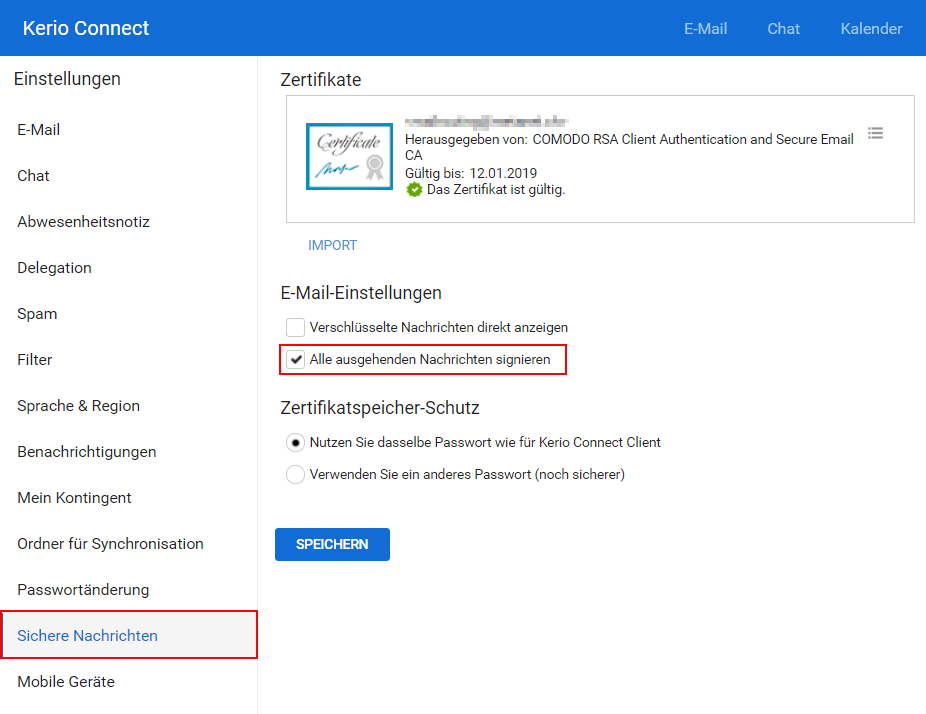Click the IMPORT certificate link

pos(332,245)
